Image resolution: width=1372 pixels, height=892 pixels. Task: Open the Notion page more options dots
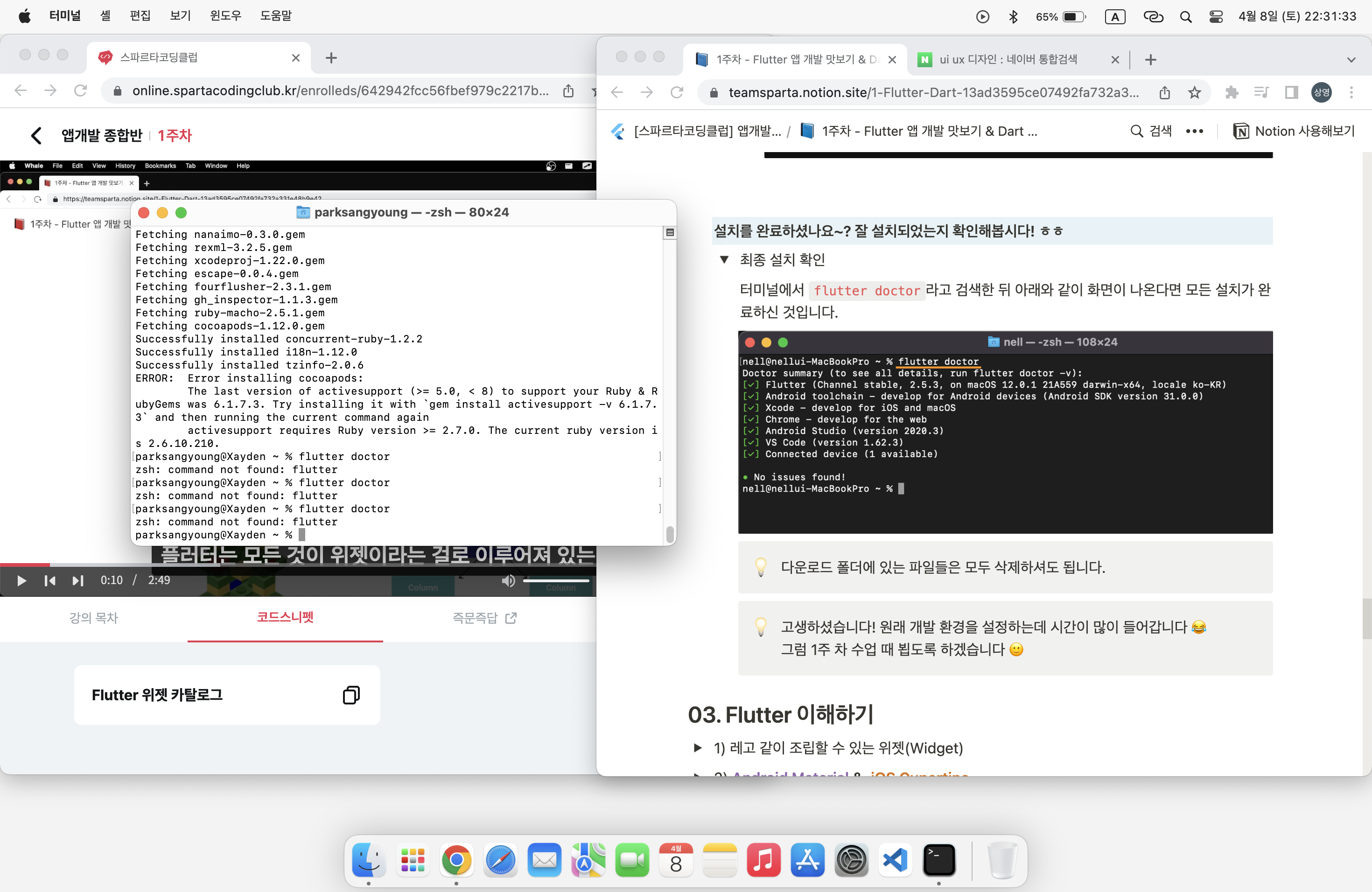point(1194,132)
